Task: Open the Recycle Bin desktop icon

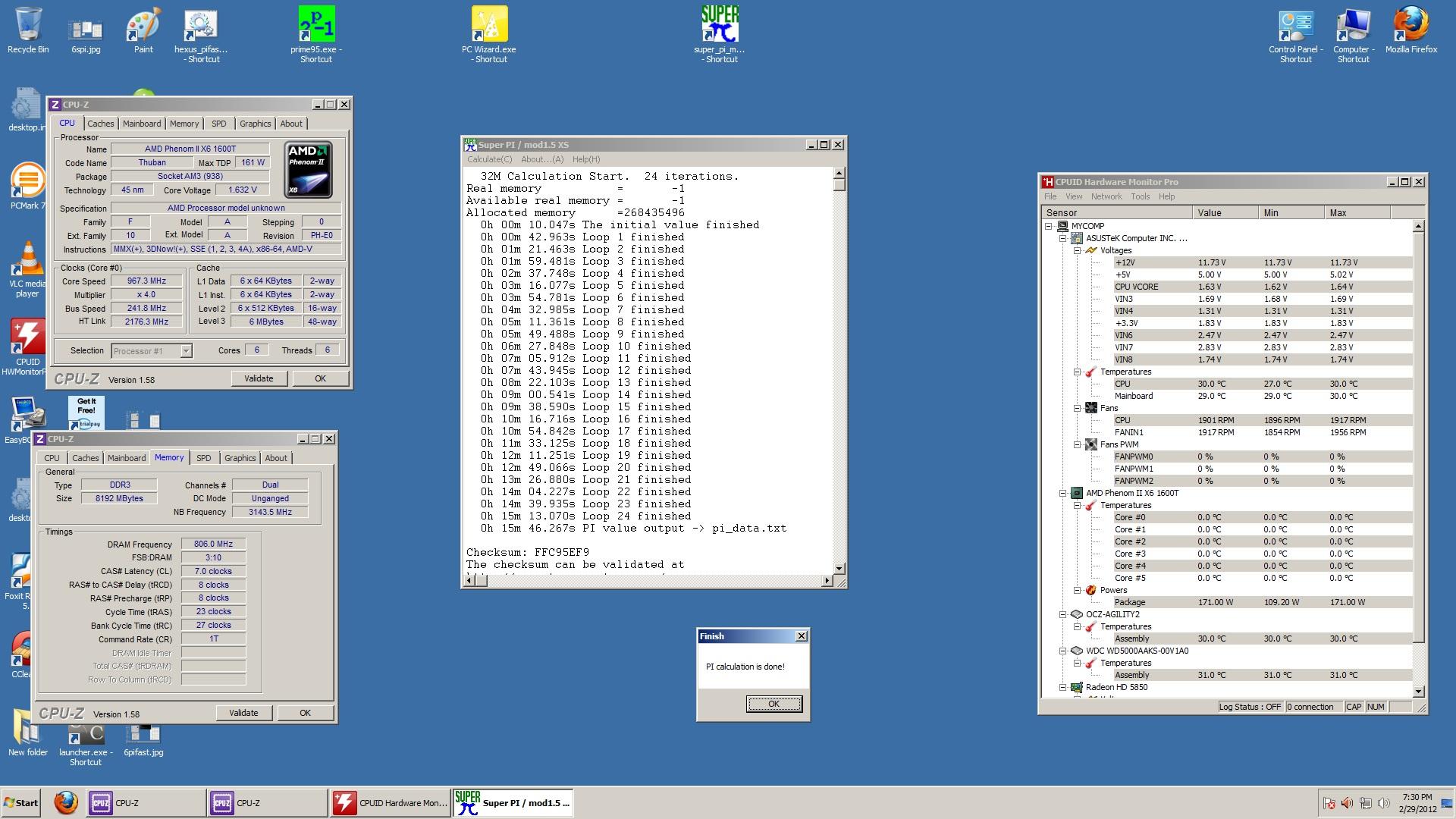Action: tap(28, 30)
